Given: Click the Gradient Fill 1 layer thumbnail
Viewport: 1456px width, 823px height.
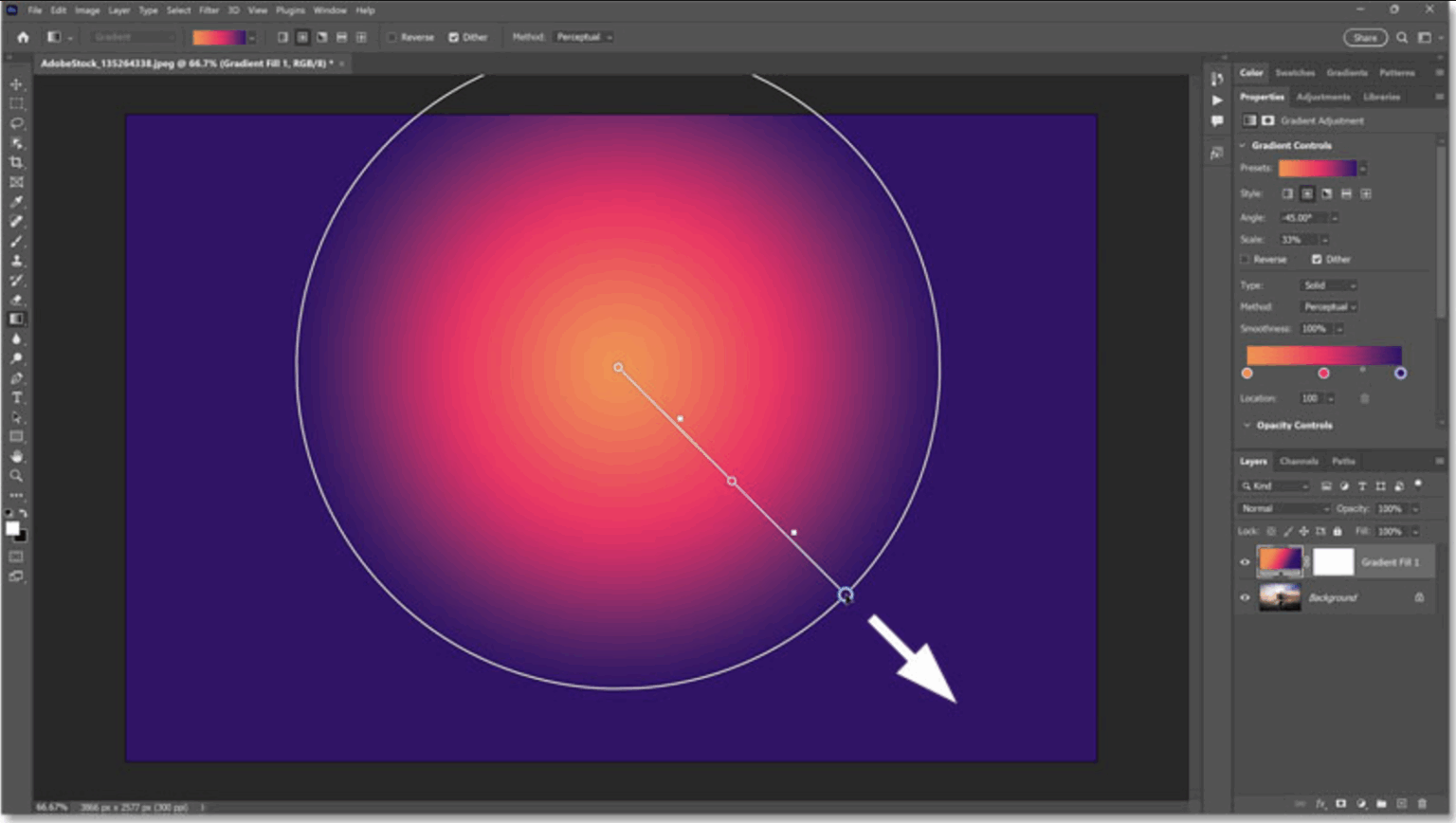Looking at the screenshot, I should (1280, 561).
